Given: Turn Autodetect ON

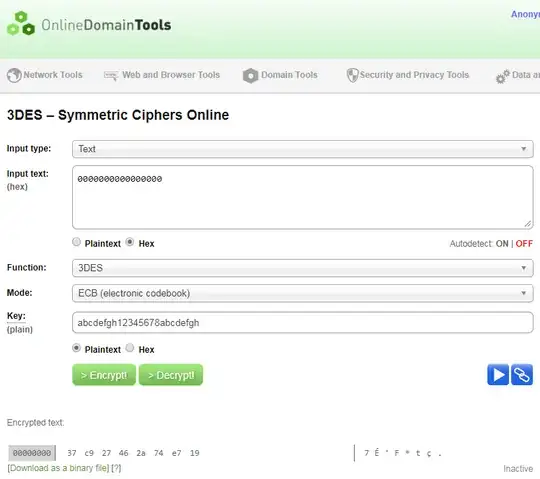Looking at the screenshot, I should 502,244.
